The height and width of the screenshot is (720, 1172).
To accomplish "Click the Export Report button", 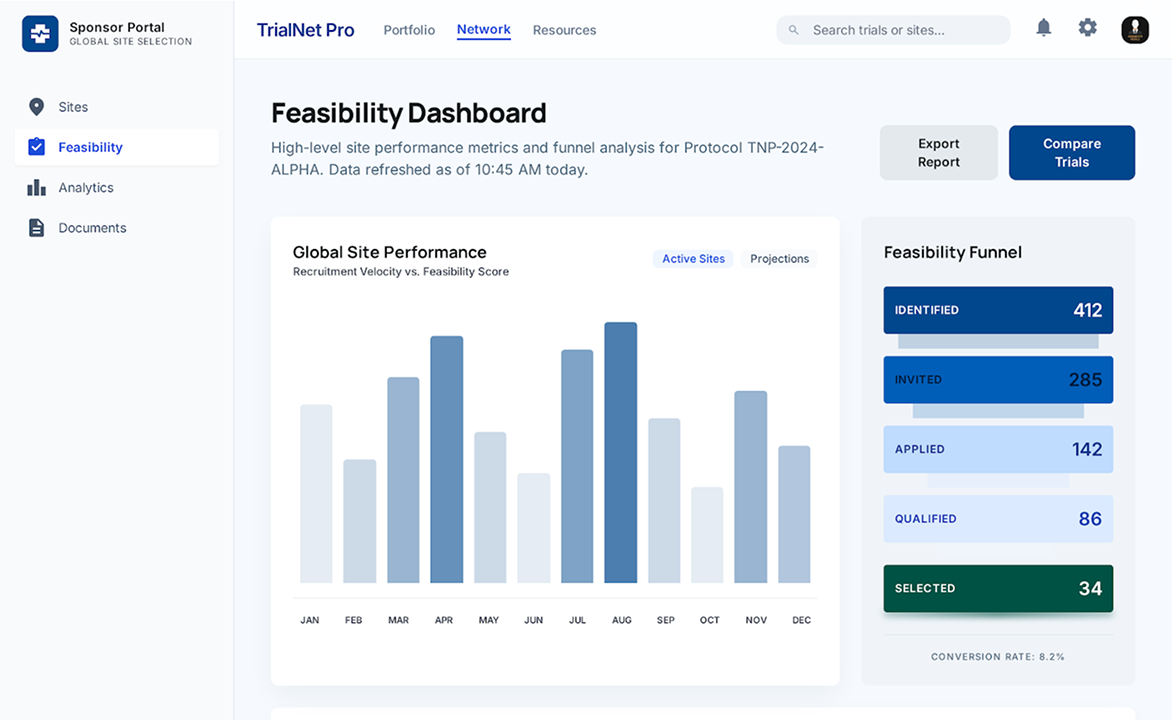I will pyautogui.click(x=938, y=152).
